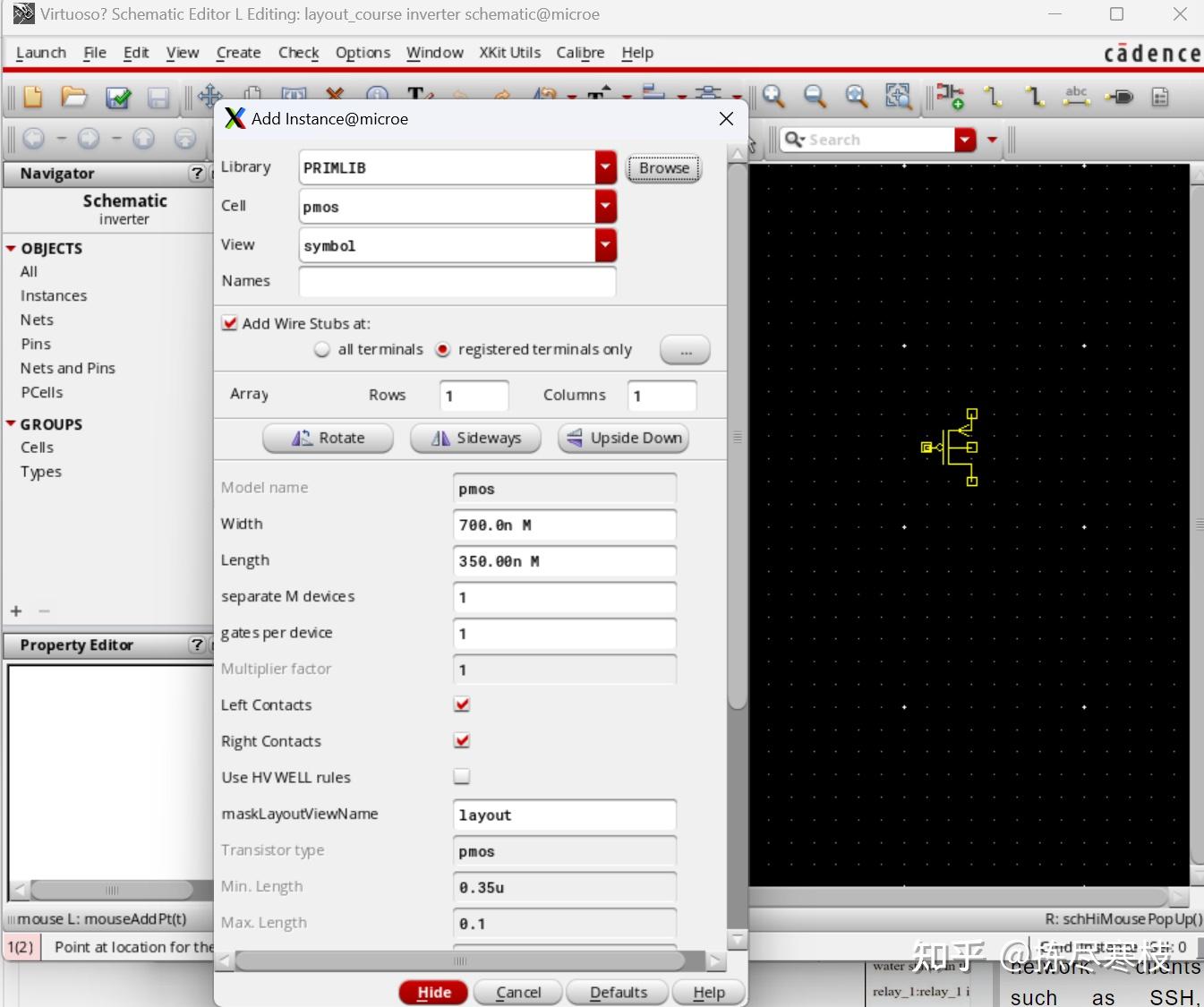Expand the Cell dropdown showing pmos
The image size is (1204, 1007).
click(606, 207)
